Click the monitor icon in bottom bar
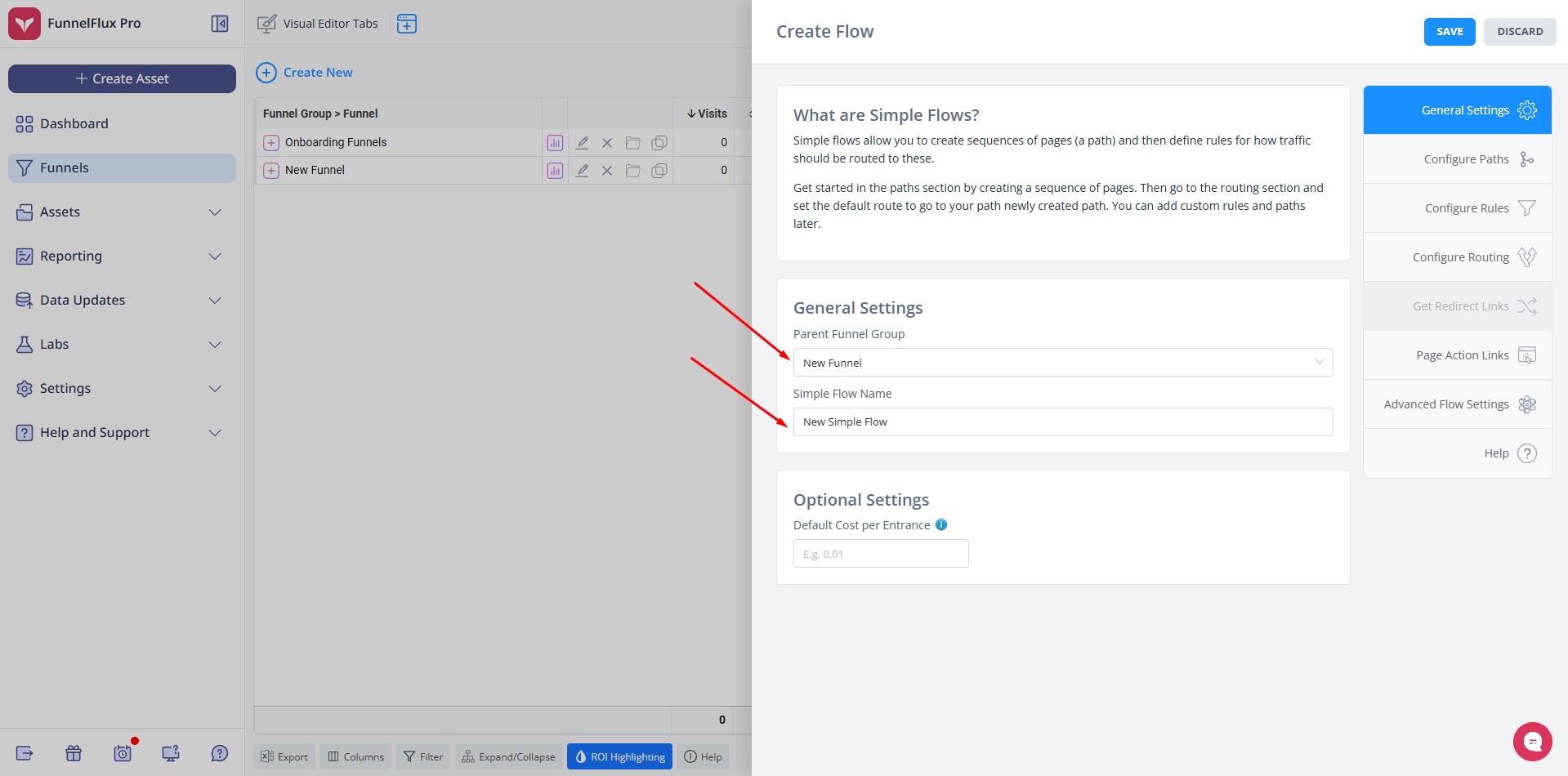Screen dimensions: 1568x776 coord(171,753)
